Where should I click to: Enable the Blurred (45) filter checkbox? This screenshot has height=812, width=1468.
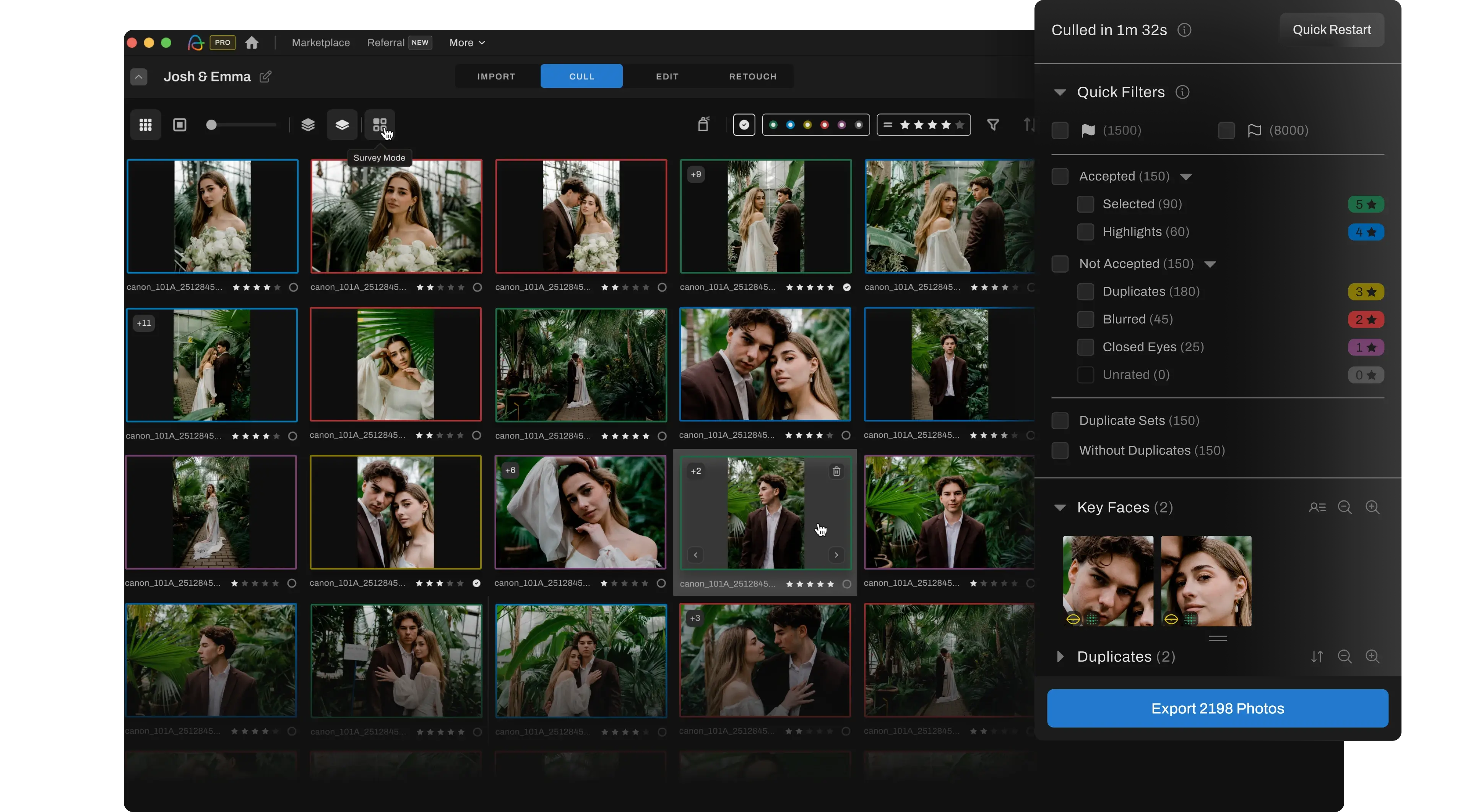click(1086, 319)
